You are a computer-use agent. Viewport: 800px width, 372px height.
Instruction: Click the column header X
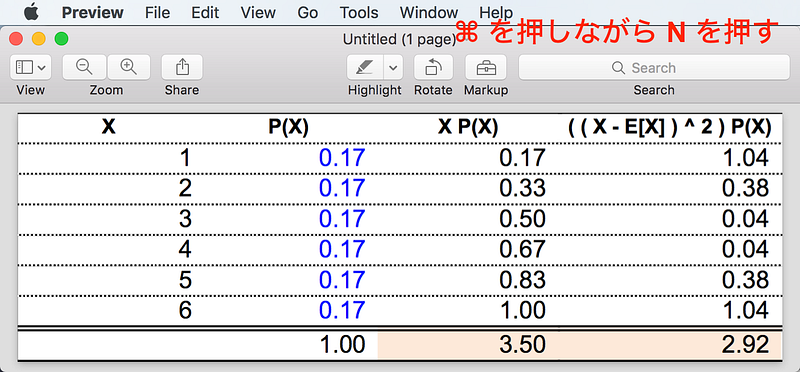[108, 128]
